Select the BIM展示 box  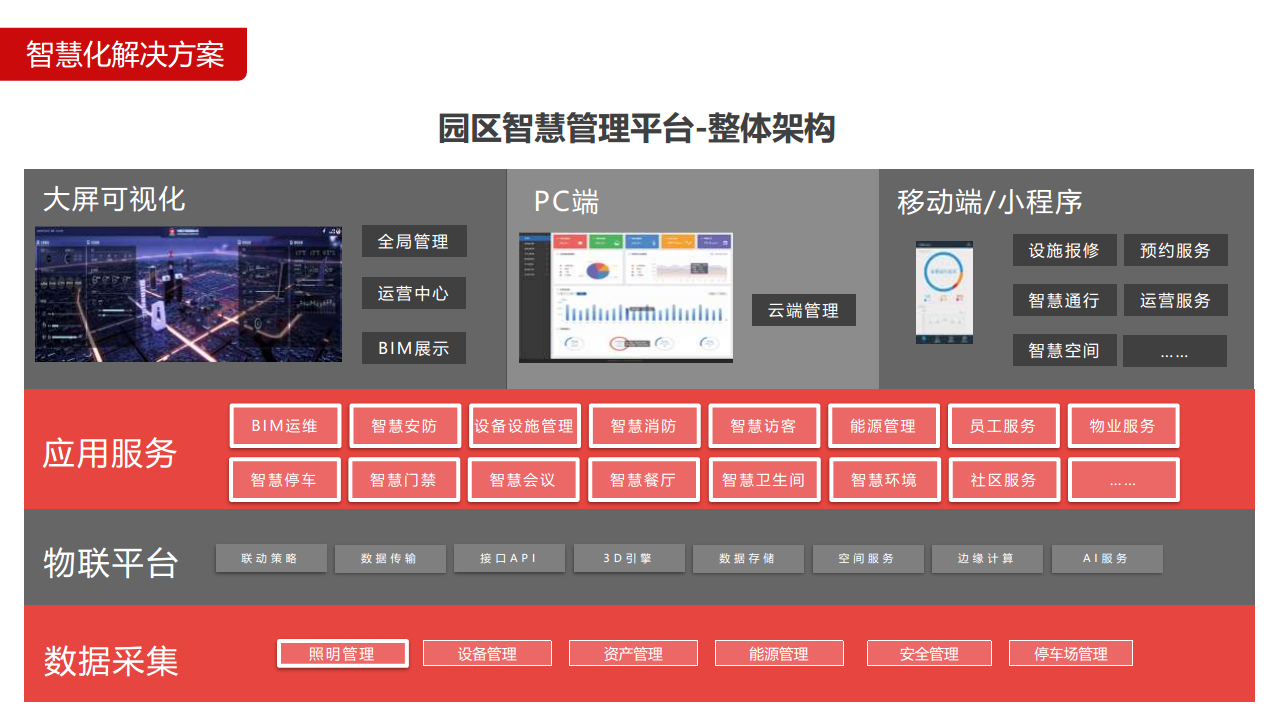click(x=414, y=348)
